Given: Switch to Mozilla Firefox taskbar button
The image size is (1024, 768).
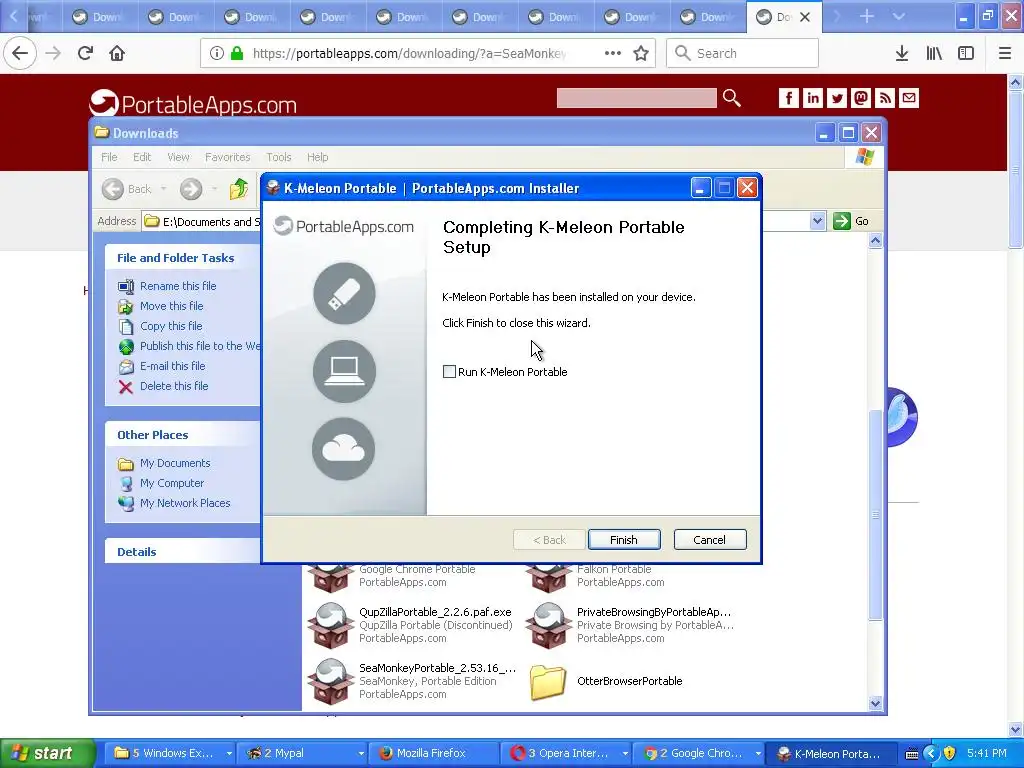Looking at the screenshot, I should coord(432,753).
